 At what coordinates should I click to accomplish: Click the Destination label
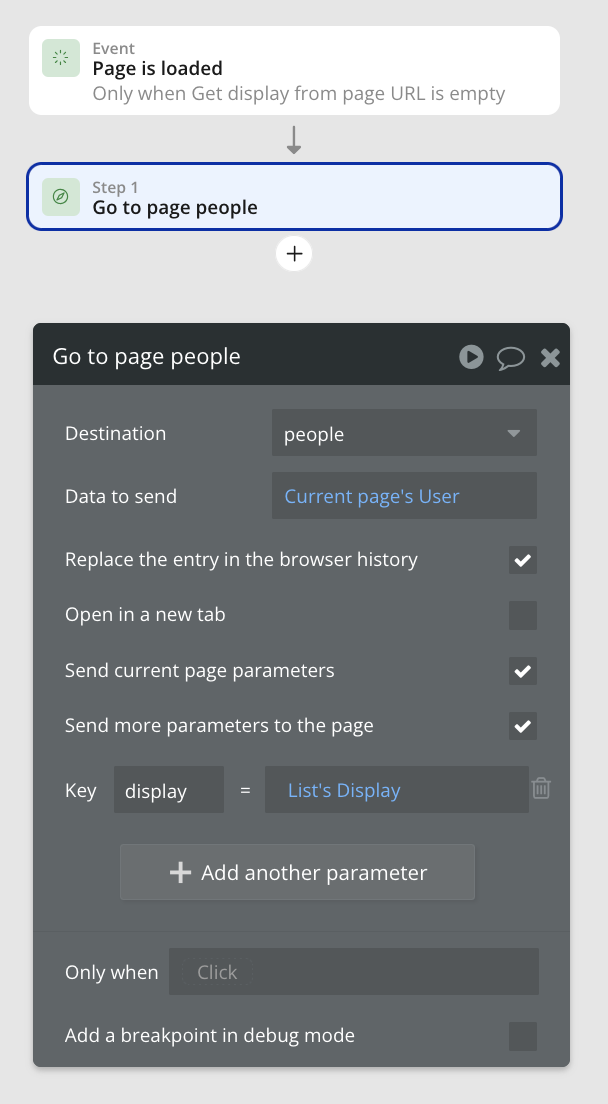coord(115,433)
